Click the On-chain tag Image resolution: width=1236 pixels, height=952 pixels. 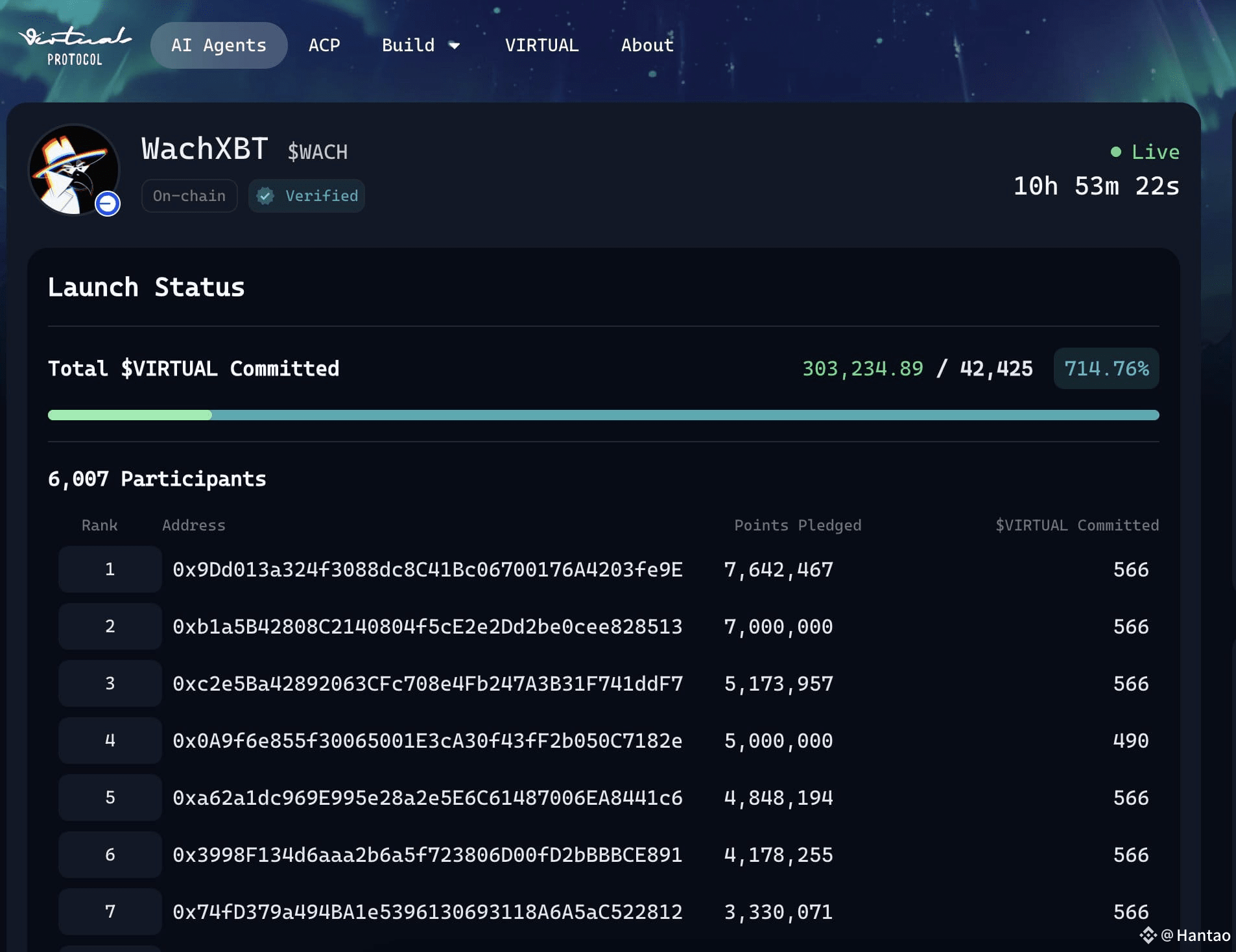[x=189, y=196]
